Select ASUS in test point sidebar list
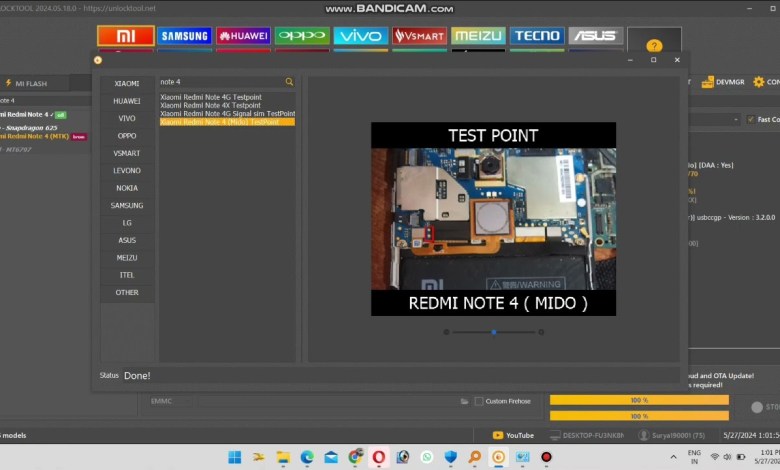Viewport: 780px width, 470px height. click(x=127, y=240)
